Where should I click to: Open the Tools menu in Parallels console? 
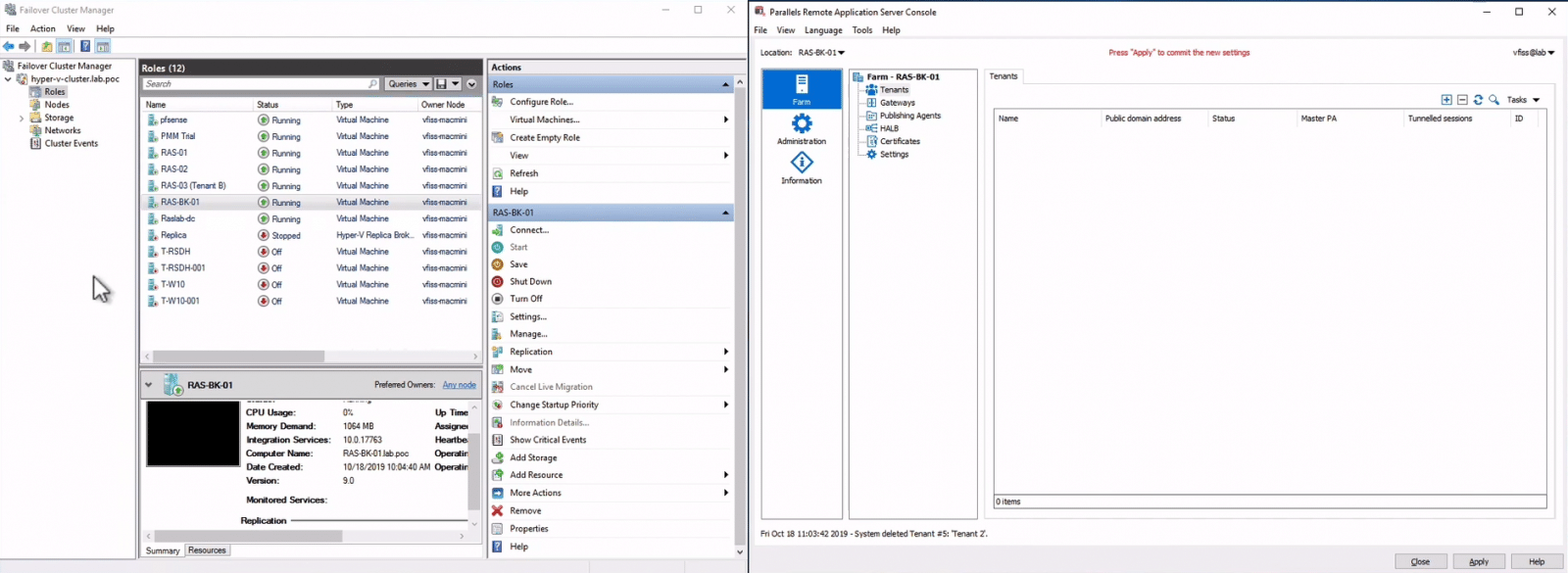(x=862, y=30)
